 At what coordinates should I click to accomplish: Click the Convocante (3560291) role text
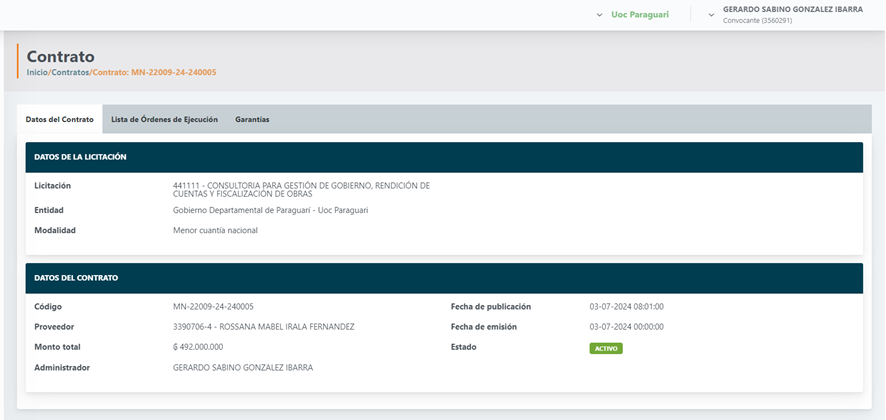(757, 21)
